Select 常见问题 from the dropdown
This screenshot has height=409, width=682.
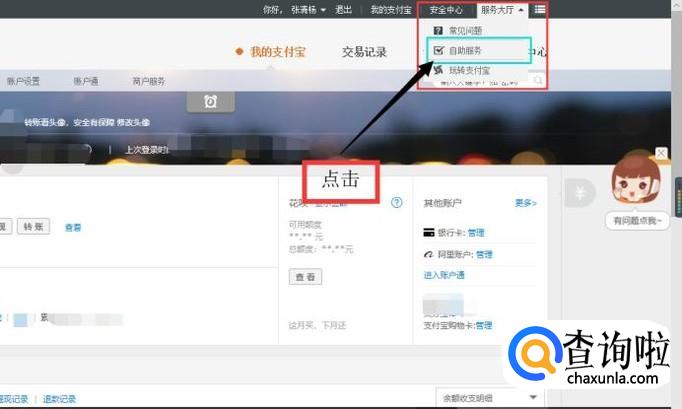tap(465, 30)
